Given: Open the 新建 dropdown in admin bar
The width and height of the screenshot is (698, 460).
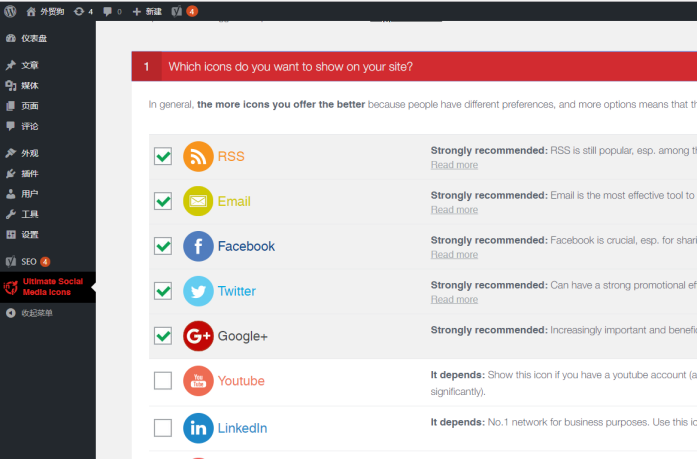Looking at the screenshot, I should coord(146,11).
